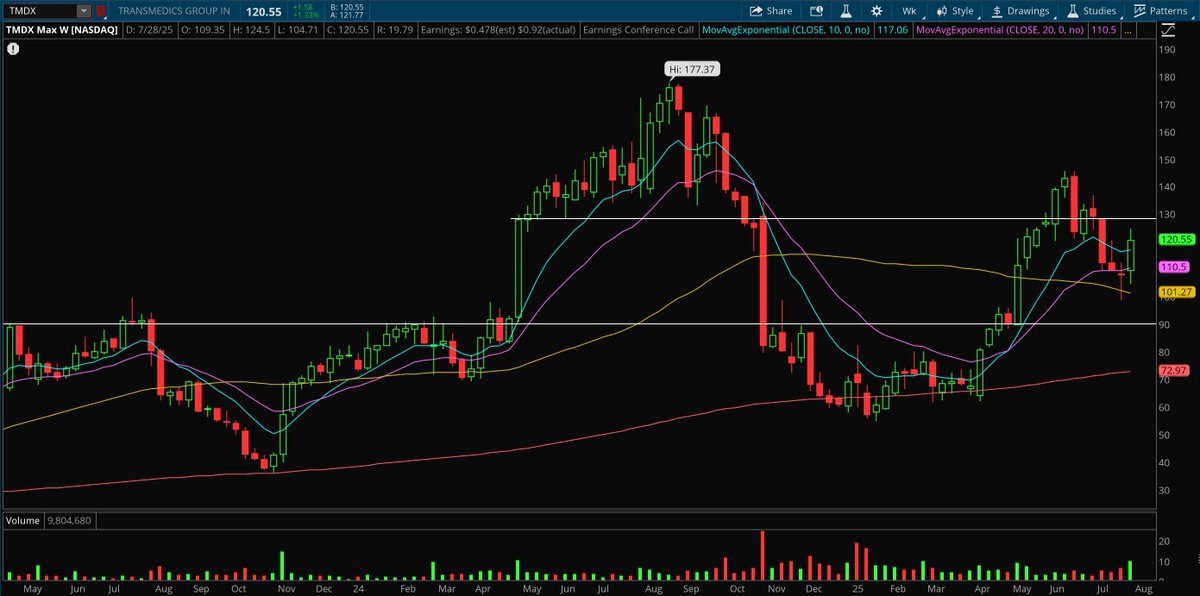Open the Drawings menu
Viewport: 1200px width, 596px height.
1021,11
